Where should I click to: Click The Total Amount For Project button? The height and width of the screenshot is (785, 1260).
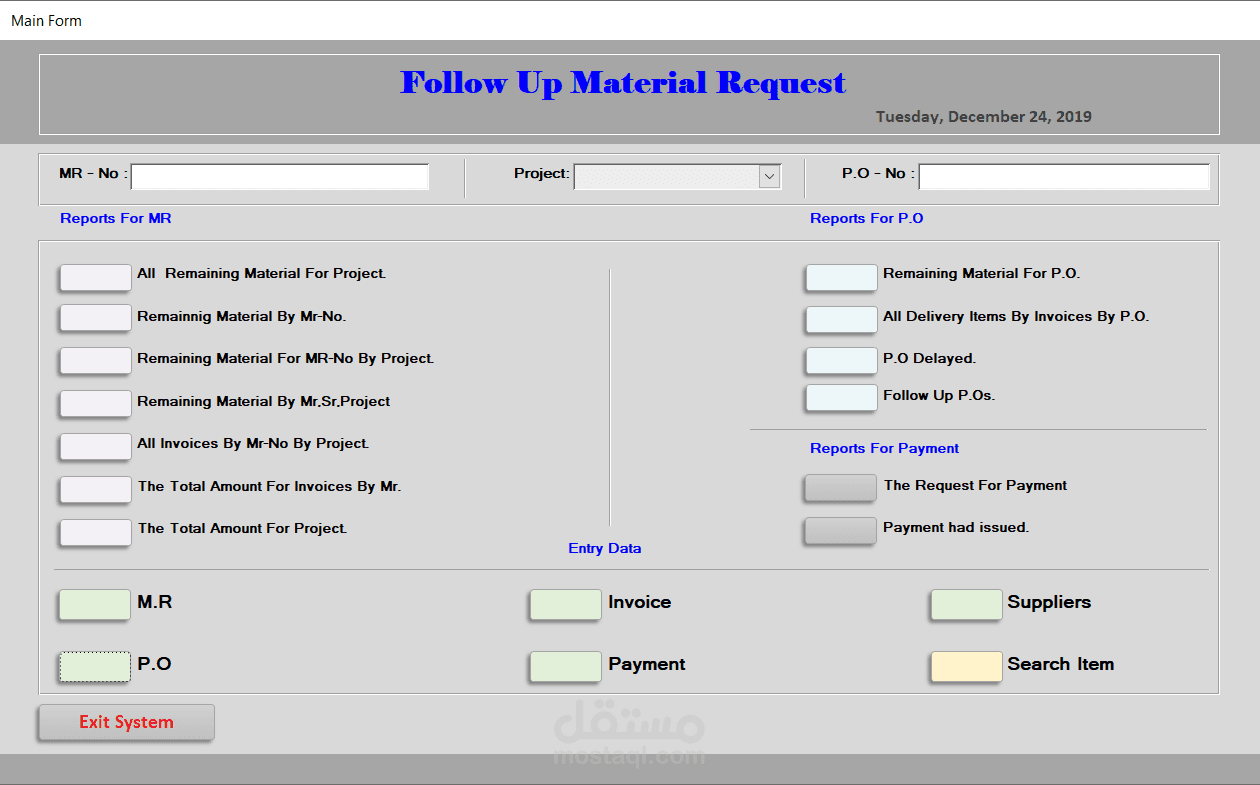(x=95, y=532)
